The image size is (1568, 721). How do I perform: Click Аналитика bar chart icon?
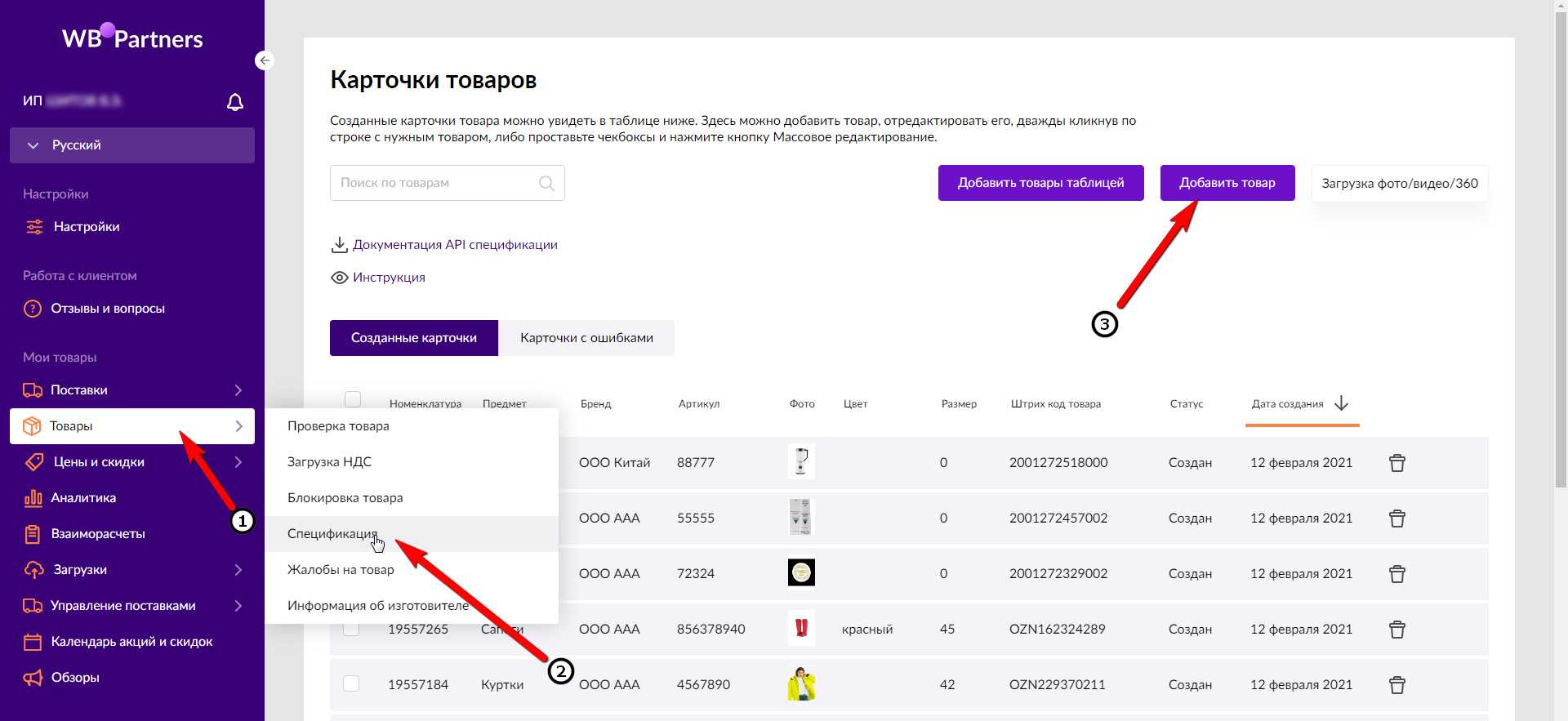point(33,498)
